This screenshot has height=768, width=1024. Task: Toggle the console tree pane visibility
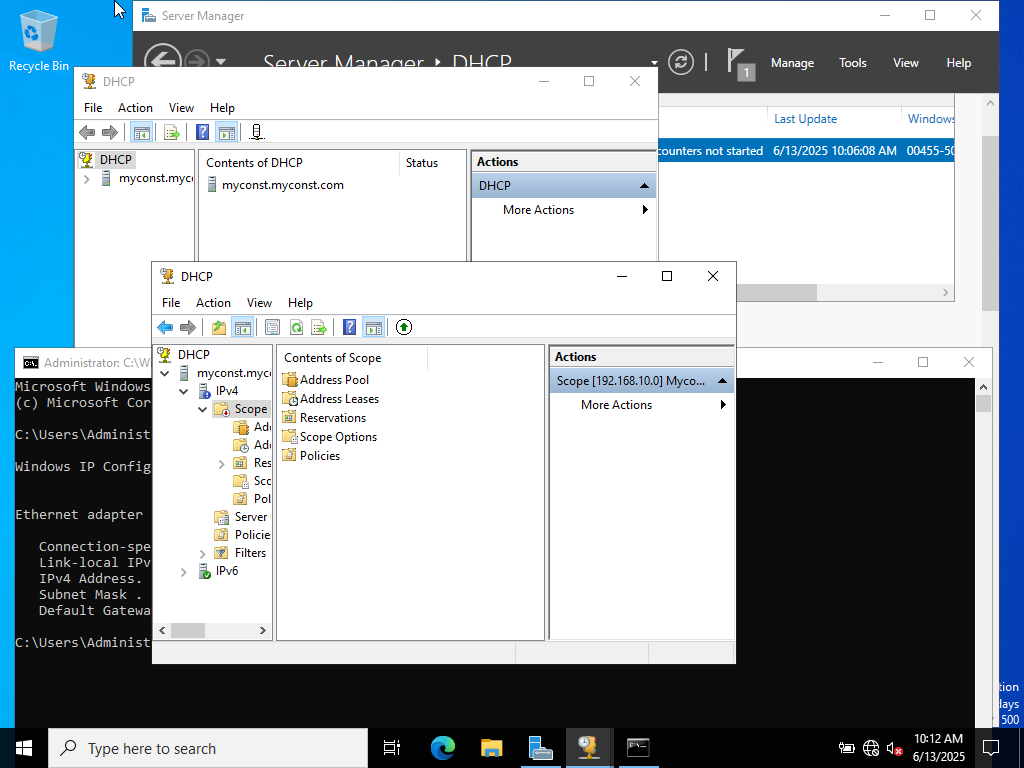coord(243,327)
